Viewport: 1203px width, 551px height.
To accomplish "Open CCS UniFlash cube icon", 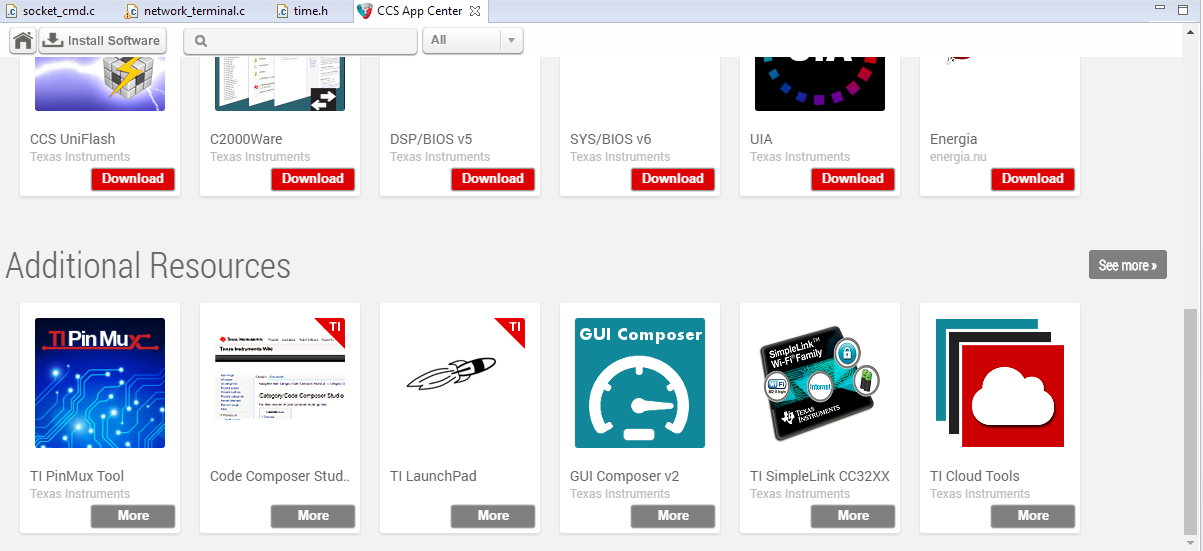I will [x=100, y=85].
